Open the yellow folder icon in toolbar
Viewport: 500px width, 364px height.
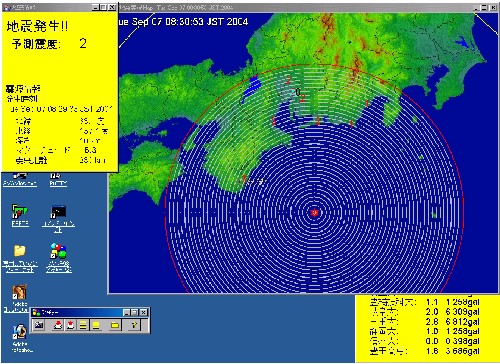[115, 325]
